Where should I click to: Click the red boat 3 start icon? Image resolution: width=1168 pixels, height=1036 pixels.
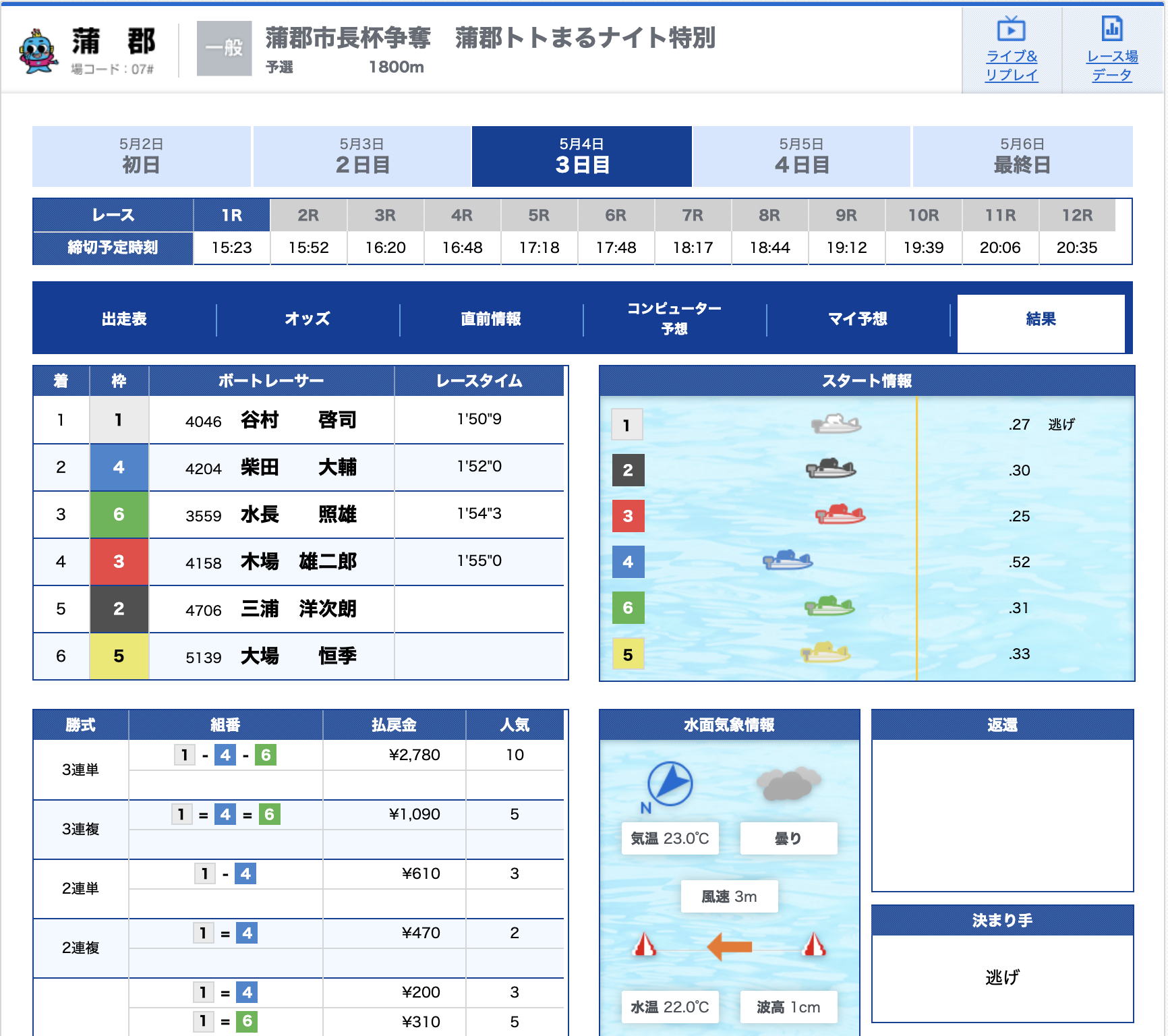coord(840,515)
